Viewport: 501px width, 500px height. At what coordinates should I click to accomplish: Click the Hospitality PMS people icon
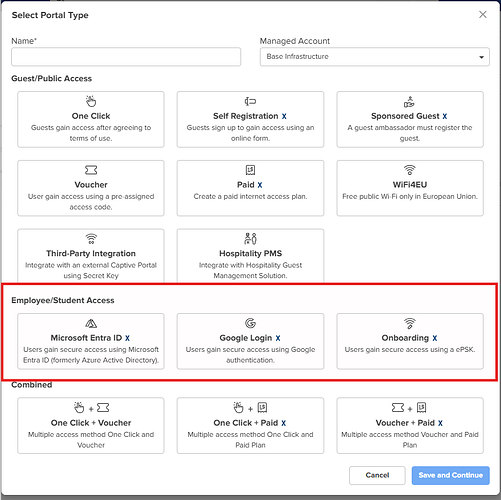point(250,239)
